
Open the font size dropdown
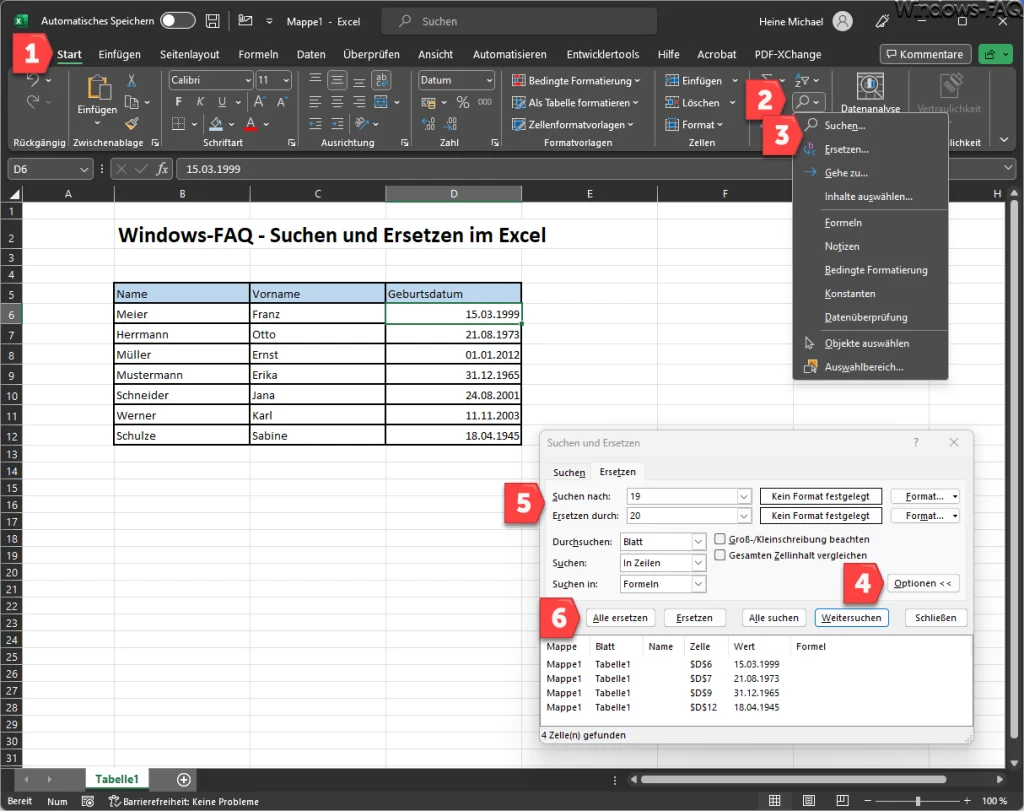pyautogui.click(x=286, y=80)
